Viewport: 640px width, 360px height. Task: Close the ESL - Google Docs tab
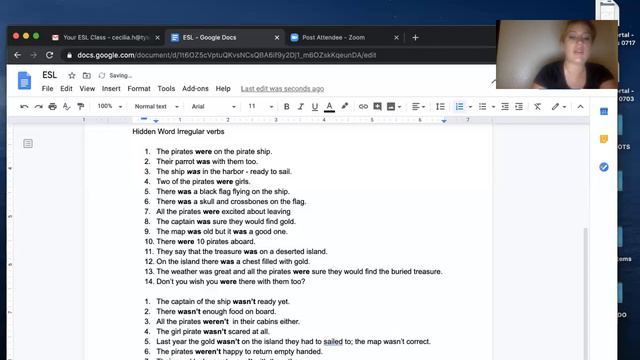click(x=277, y=38)
